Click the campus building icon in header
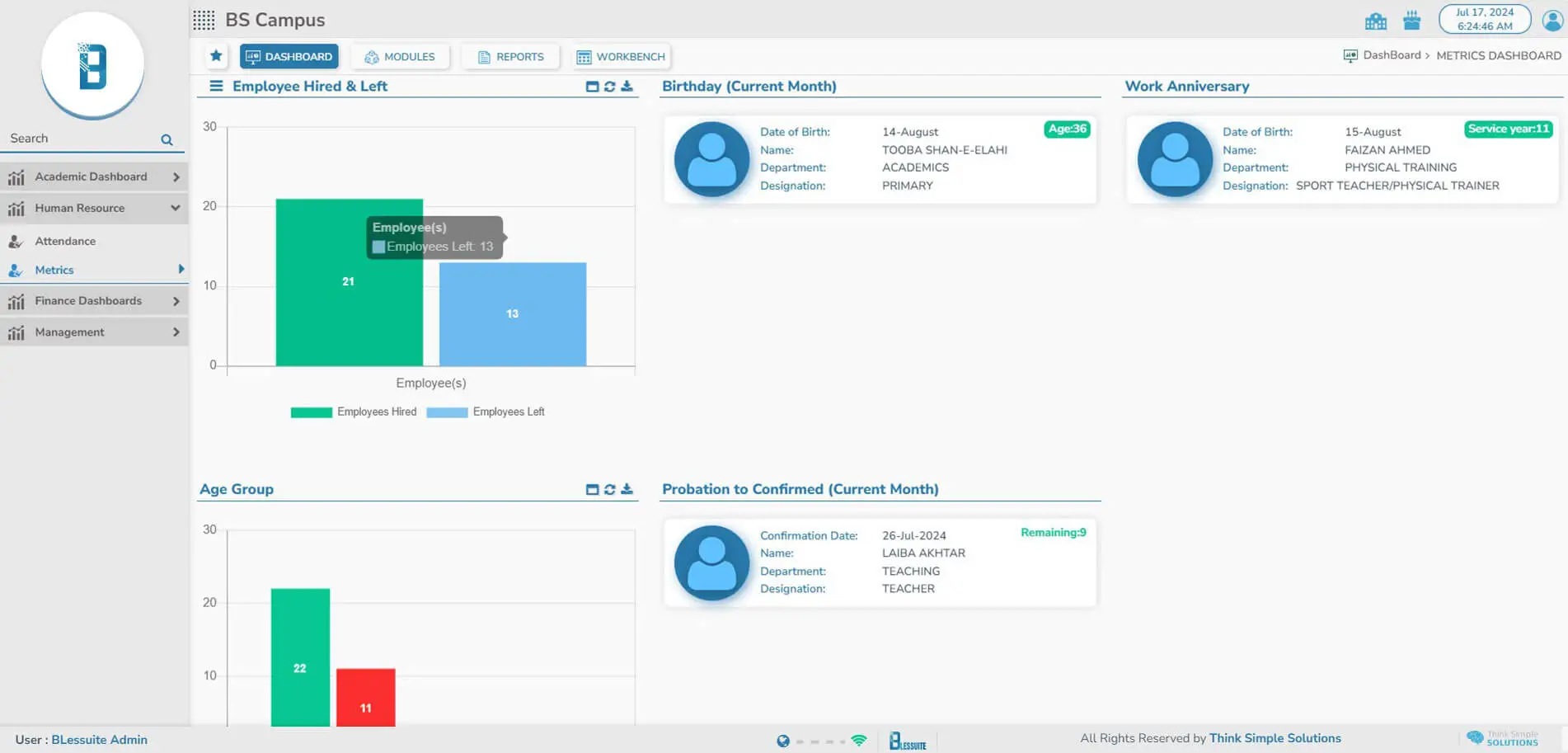This screenshot has width=1568, height=753. coord(1375,21)
